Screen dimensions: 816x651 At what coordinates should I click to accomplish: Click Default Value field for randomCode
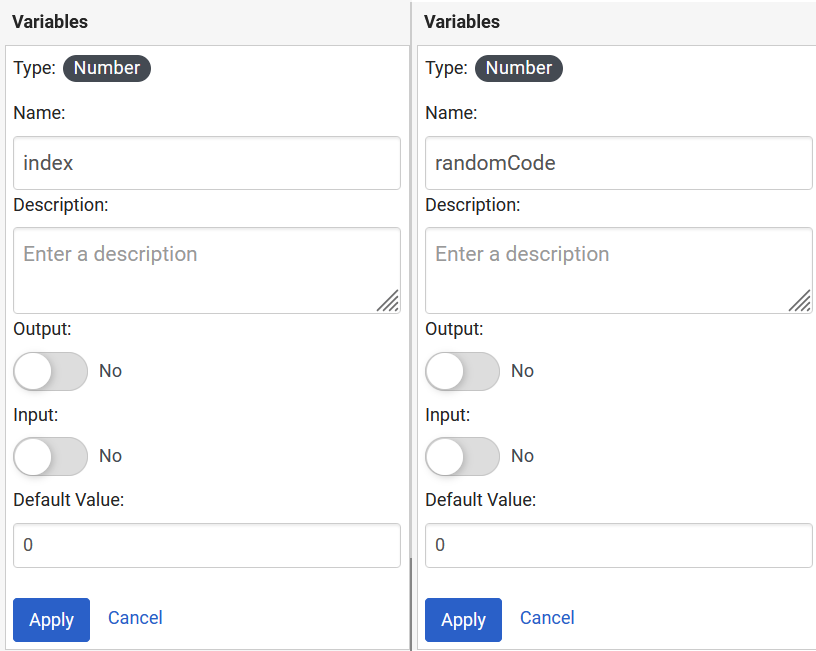(618, 545)
